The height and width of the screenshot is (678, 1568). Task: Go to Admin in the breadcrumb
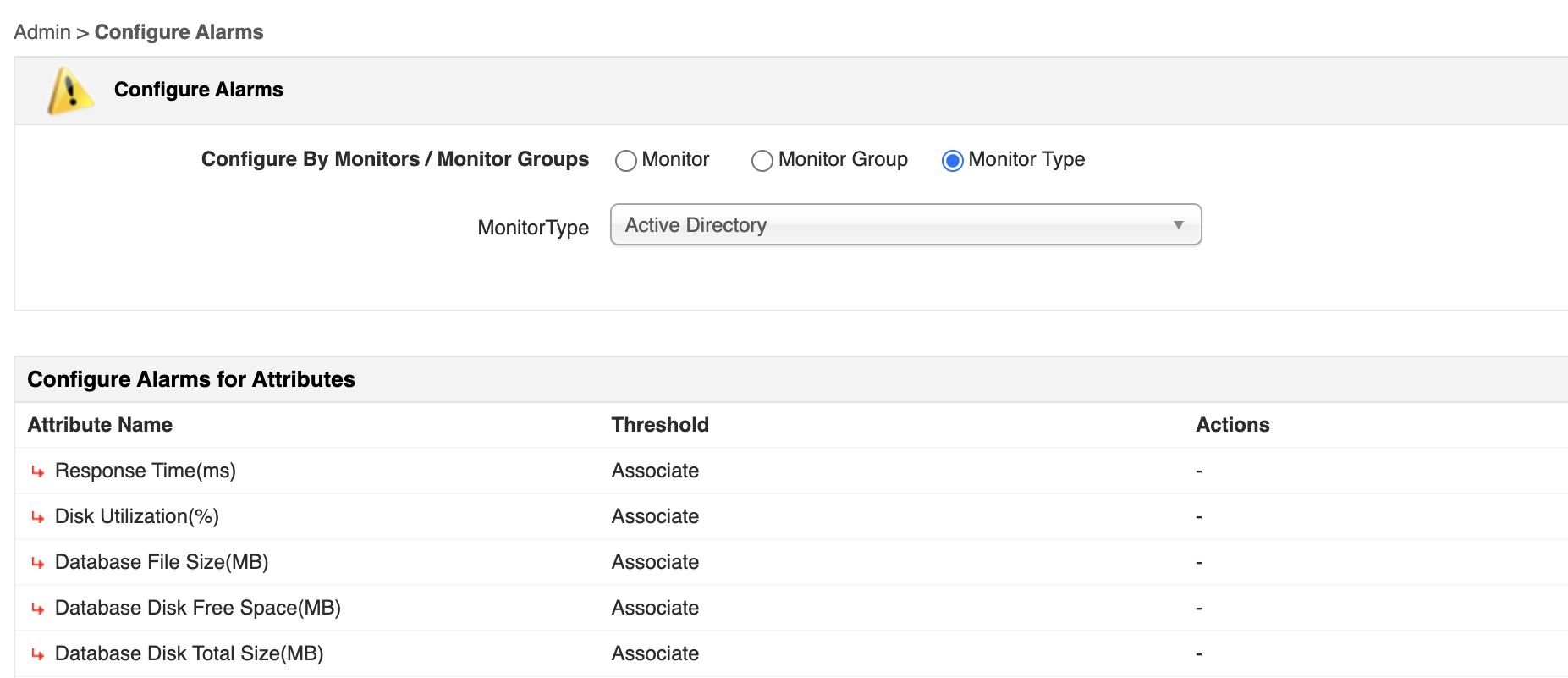tap(42, 32)
